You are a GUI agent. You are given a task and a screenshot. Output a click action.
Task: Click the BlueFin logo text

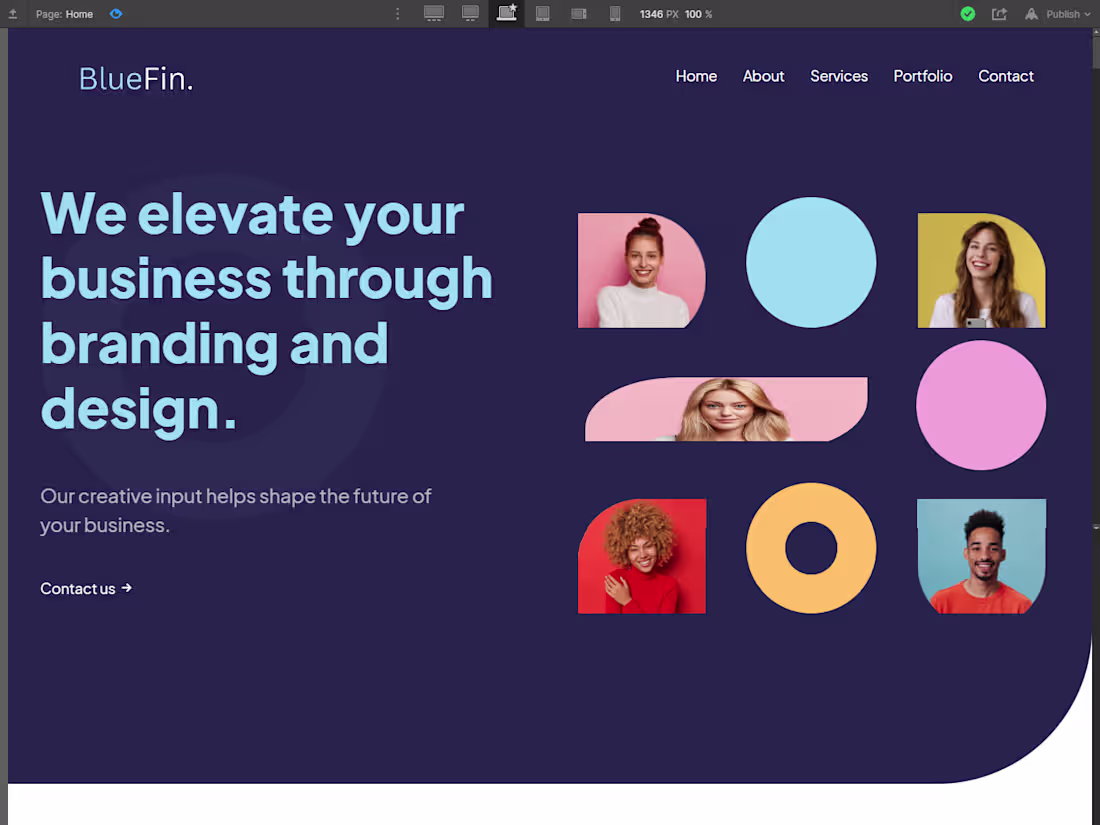point(136,78)
